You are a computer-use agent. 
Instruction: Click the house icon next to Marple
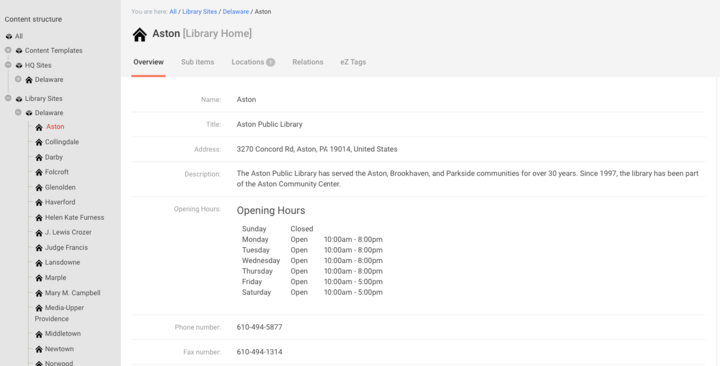click(x=39, y=278)
